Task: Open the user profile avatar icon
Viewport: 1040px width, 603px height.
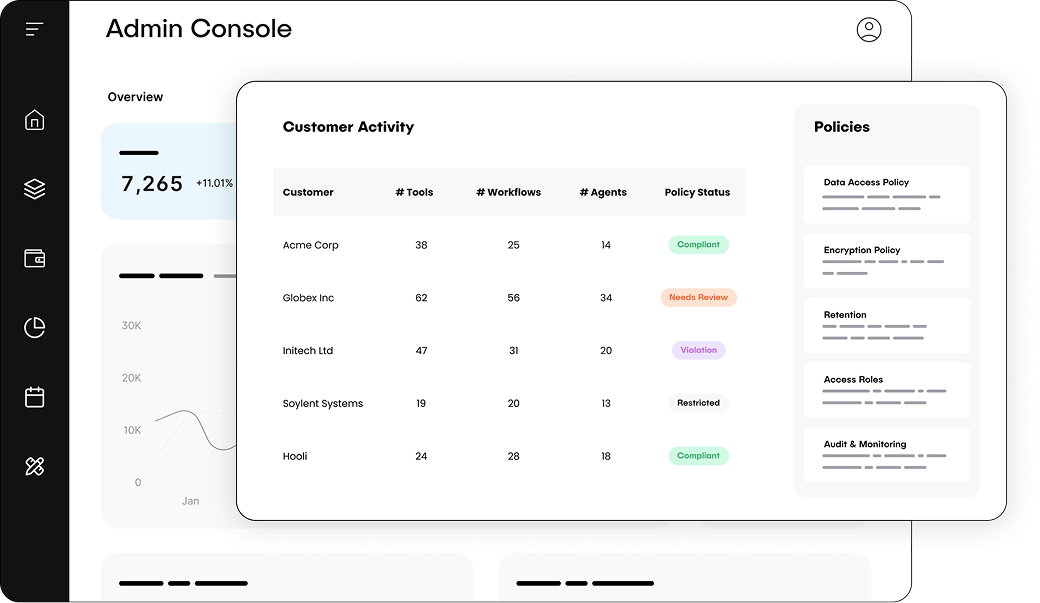Action: click(x=869, y=30)
